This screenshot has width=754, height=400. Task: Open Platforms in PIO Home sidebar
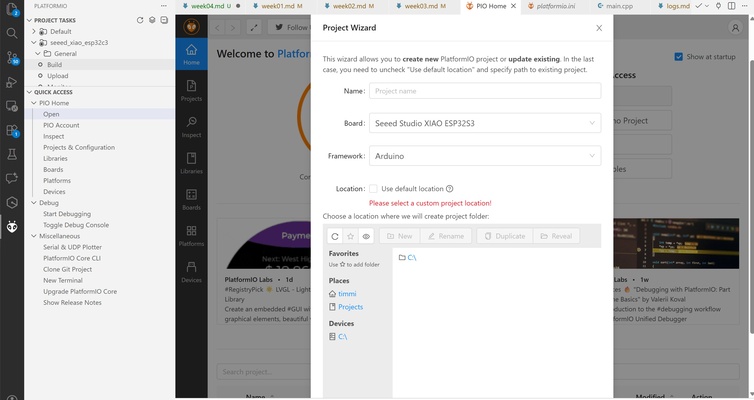(x=191, y=236)
